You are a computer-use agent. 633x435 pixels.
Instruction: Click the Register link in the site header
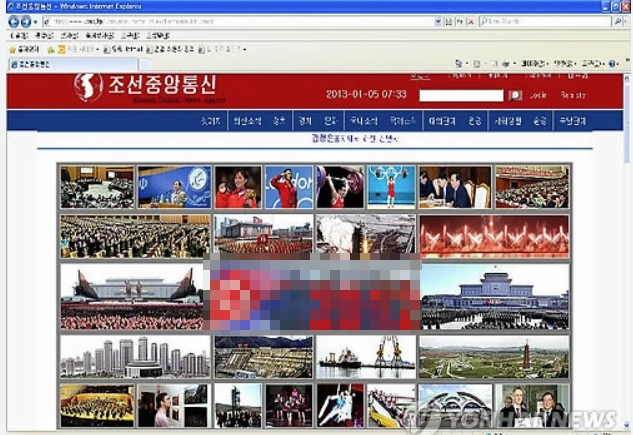(573, 95)
